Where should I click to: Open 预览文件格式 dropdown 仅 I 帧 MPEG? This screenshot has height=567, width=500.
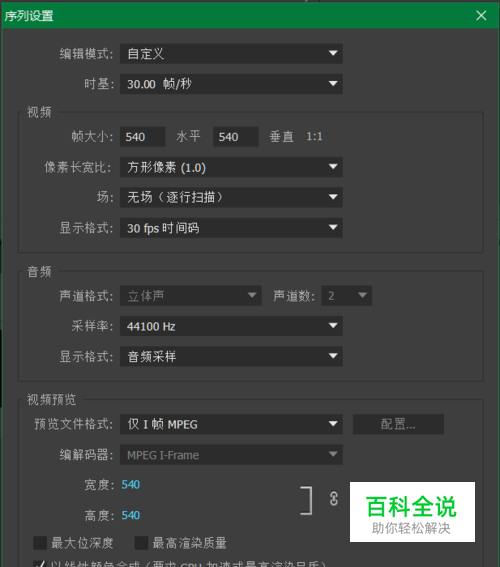231,424
